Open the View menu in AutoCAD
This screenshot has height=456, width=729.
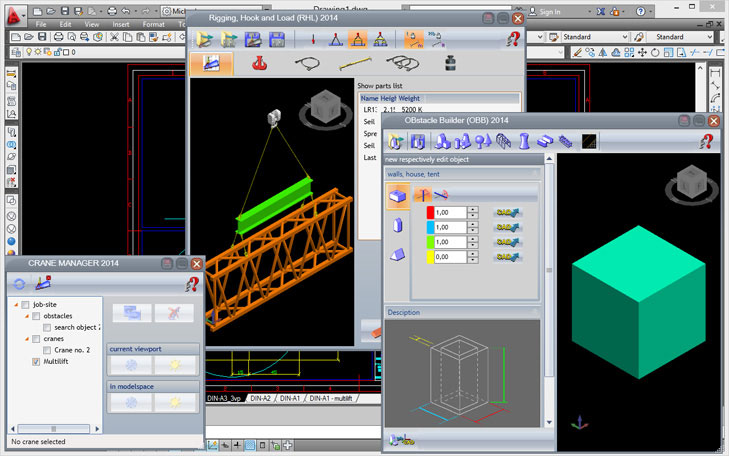(92, 24)
